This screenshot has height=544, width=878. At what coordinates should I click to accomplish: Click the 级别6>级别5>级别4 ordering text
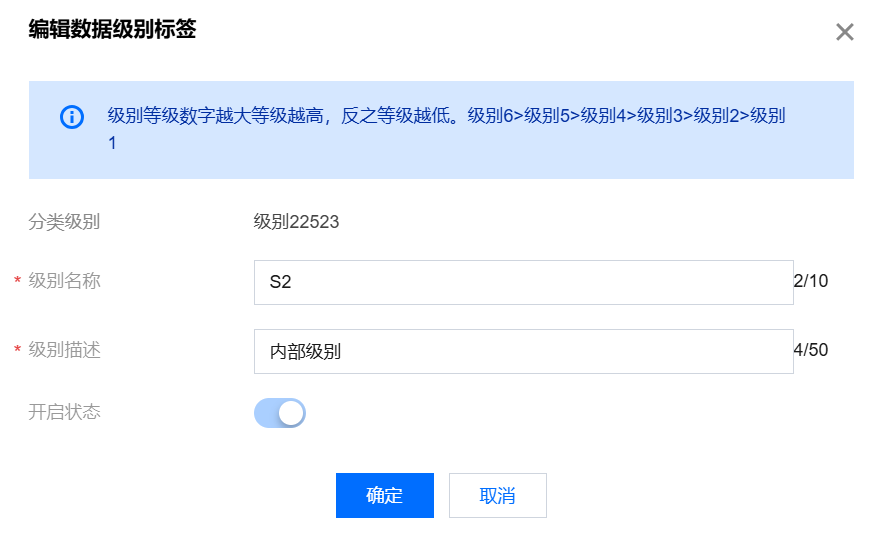coord(552,116)
